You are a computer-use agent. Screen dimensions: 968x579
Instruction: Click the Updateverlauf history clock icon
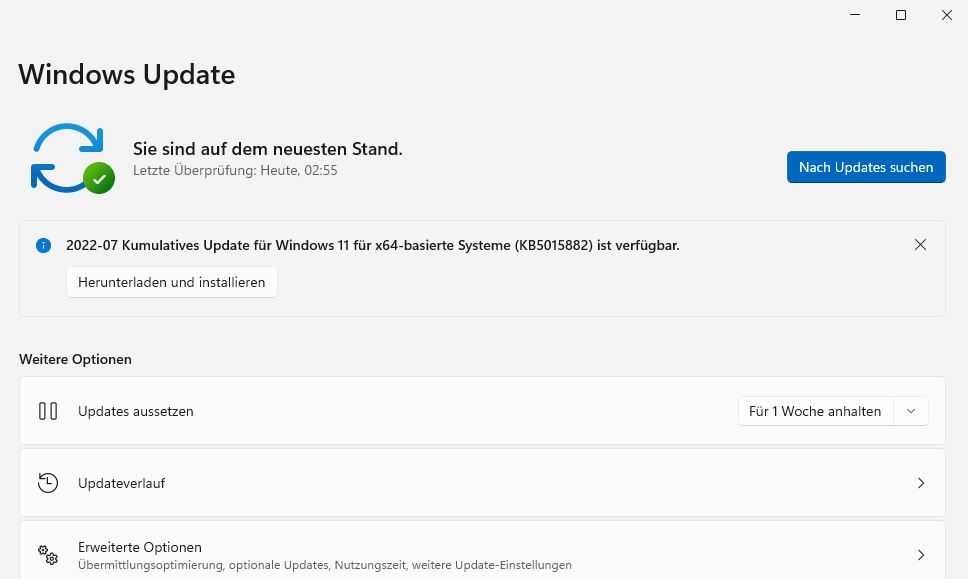coord(48,483)
